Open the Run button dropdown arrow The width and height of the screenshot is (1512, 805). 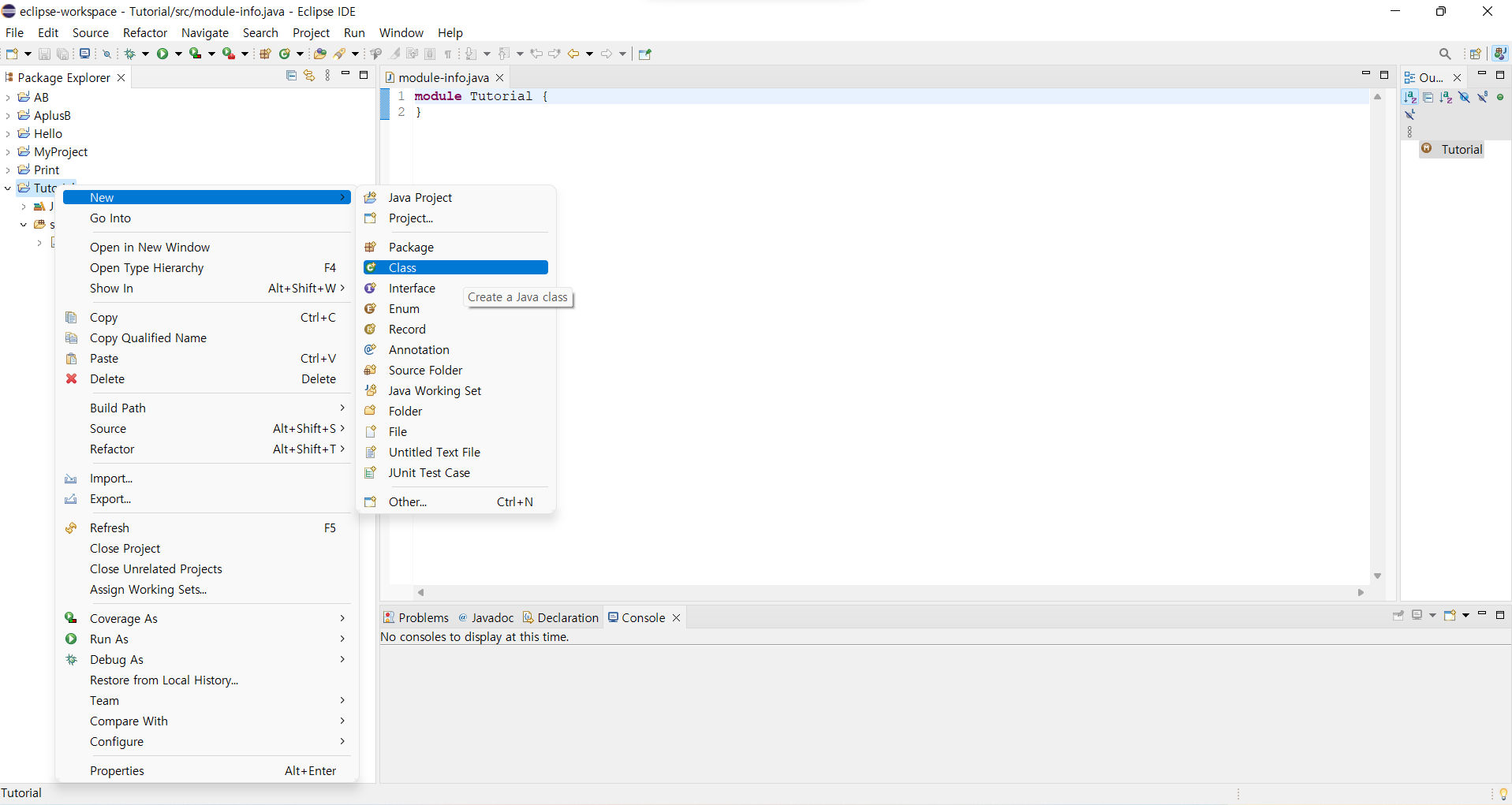click(x=178, y=54)
